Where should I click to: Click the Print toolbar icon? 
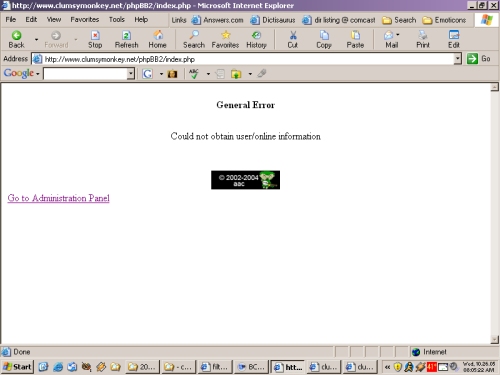423,35
